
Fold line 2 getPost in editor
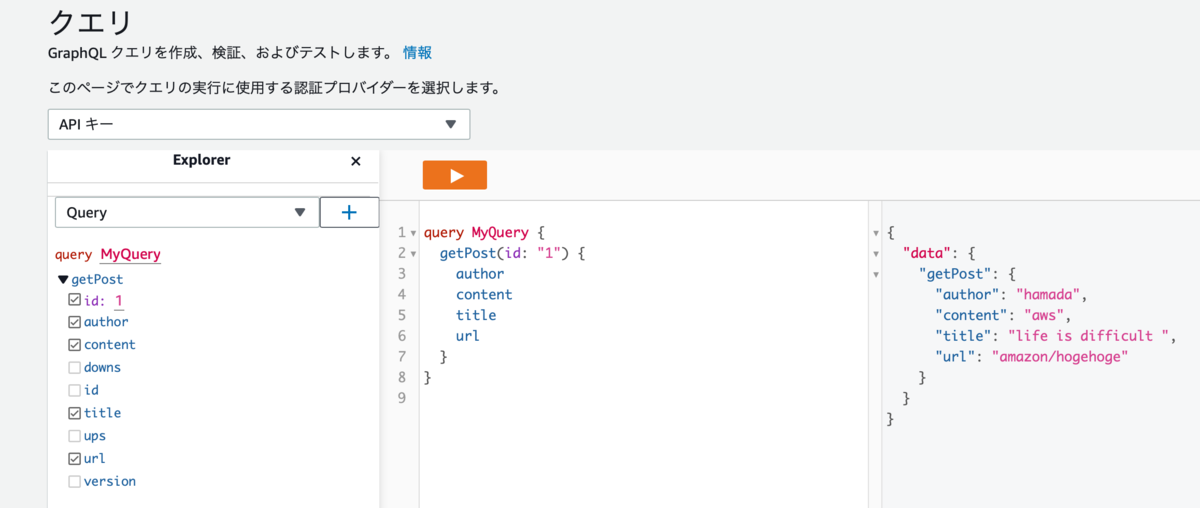(414, 254)
